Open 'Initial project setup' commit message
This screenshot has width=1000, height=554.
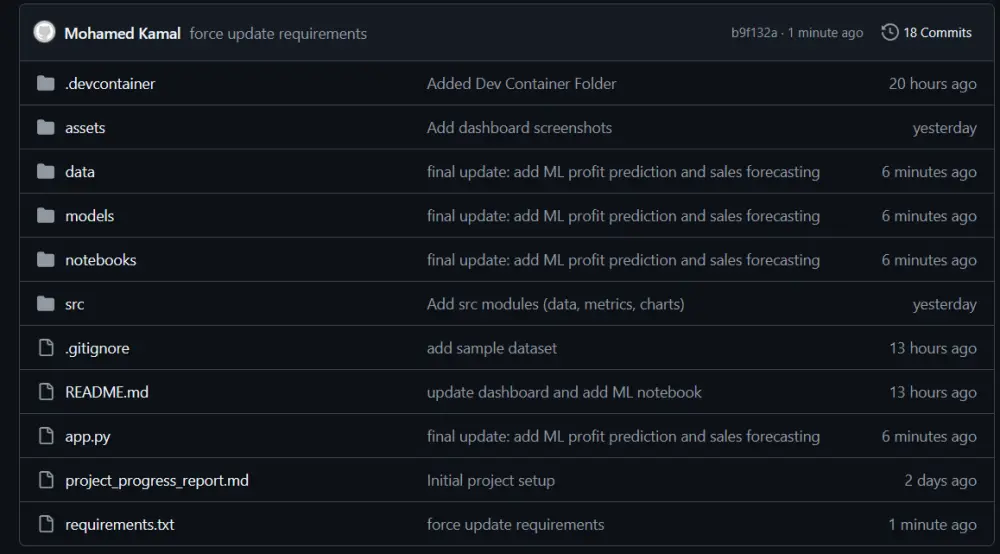pos(490,480)
